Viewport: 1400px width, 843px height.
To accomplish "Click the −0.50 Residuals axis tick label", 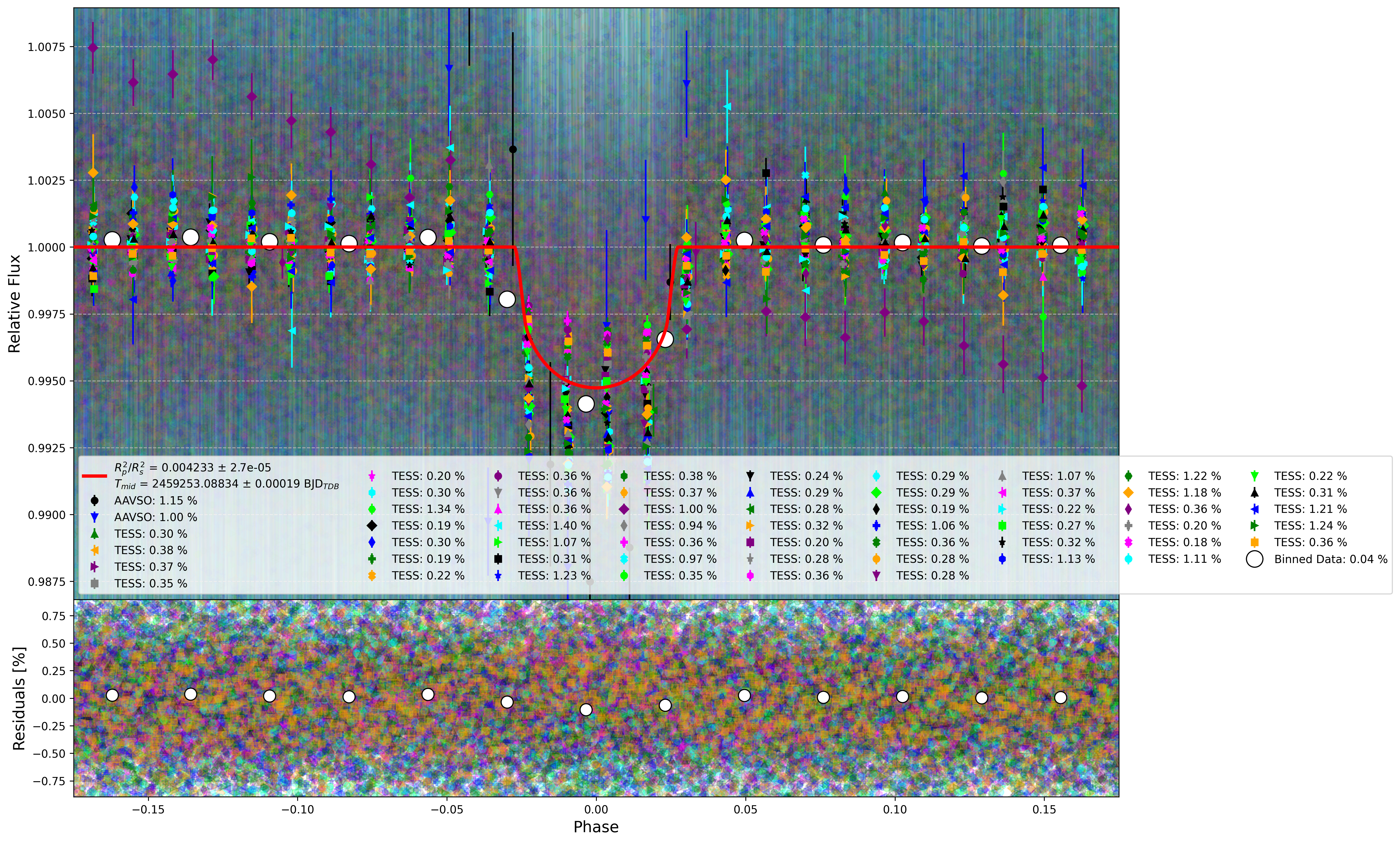I will [x=49, y=754].
